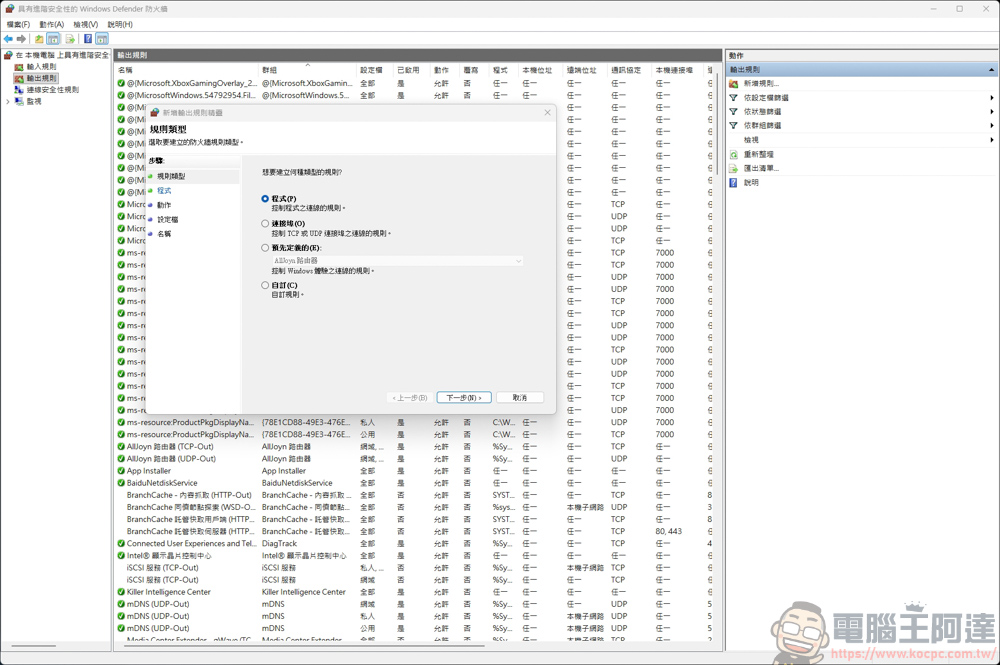Click the green check icon of AllJoyn 路由器 (TCP-Out)
1000x665 pixels.
coord(121,446)
